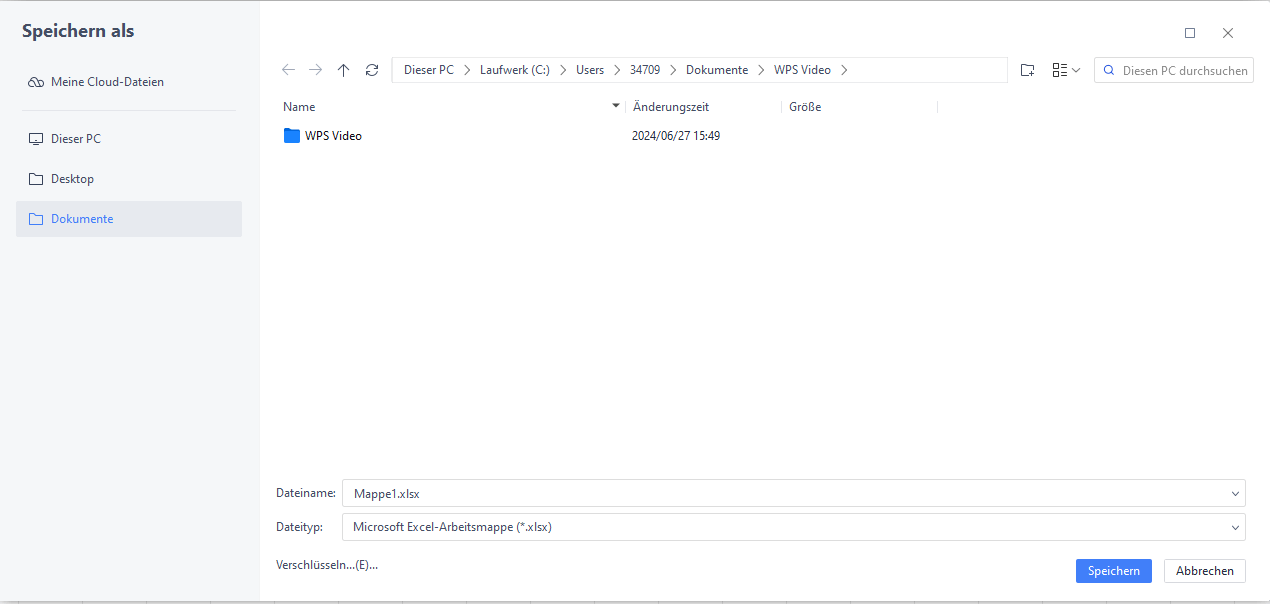
Task: Open Verschlüsseln encryption options
Action: click(328, 565)
